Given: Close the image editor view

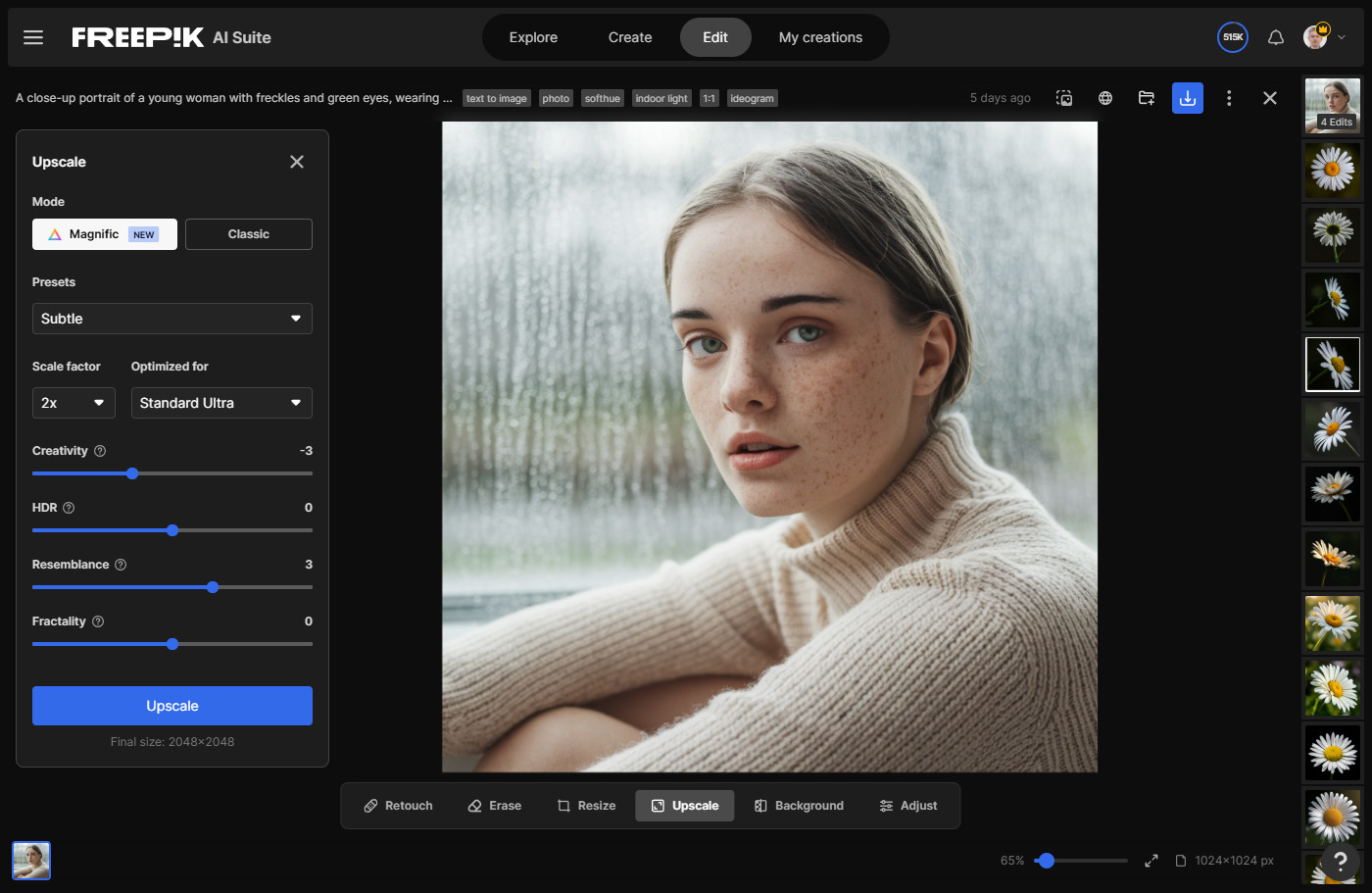Looking at the screenshot, I should 1270,98.
